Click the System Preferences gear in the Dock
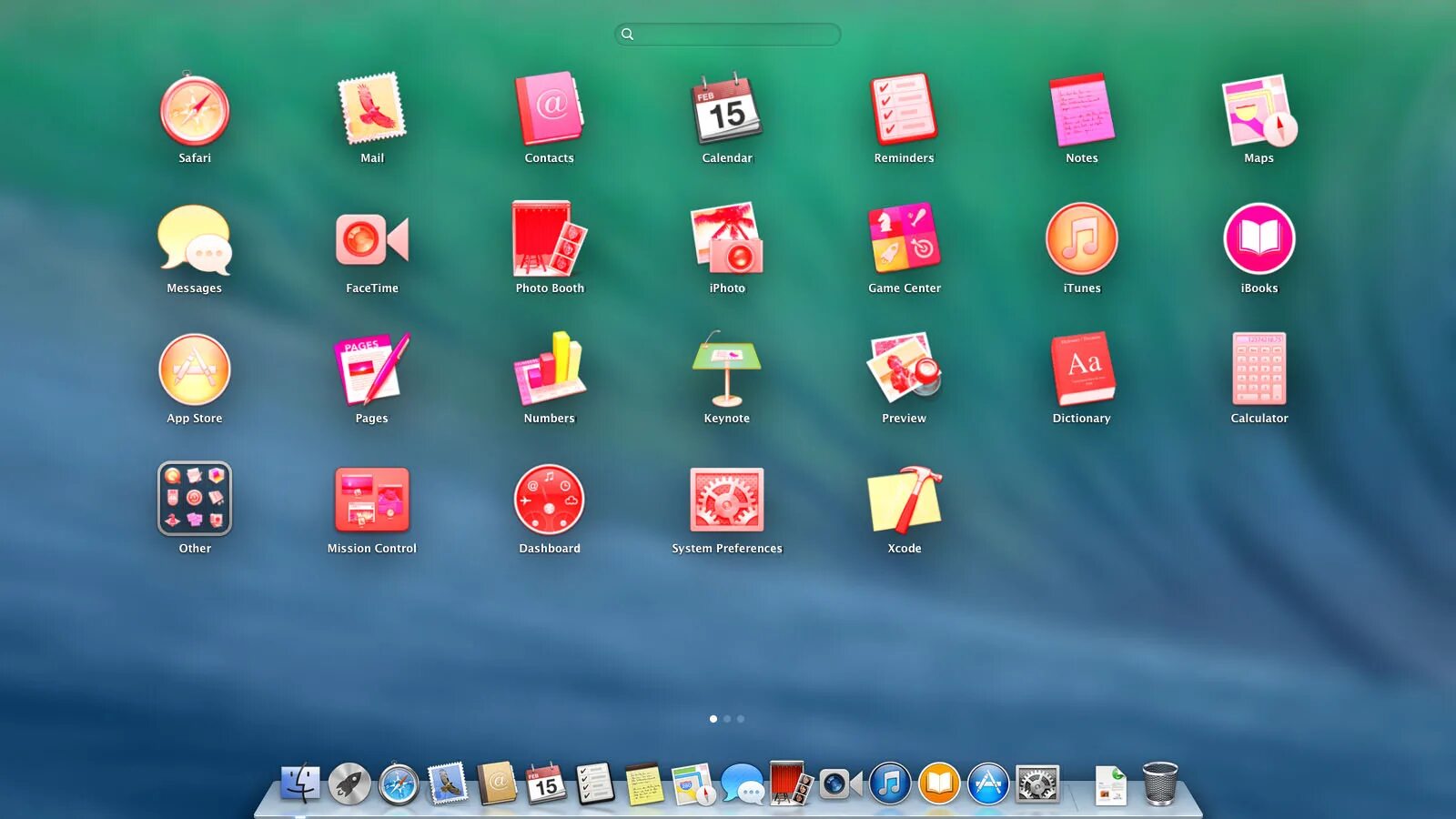Viewport: 1456px width, 819px height. coord(1037,784)
